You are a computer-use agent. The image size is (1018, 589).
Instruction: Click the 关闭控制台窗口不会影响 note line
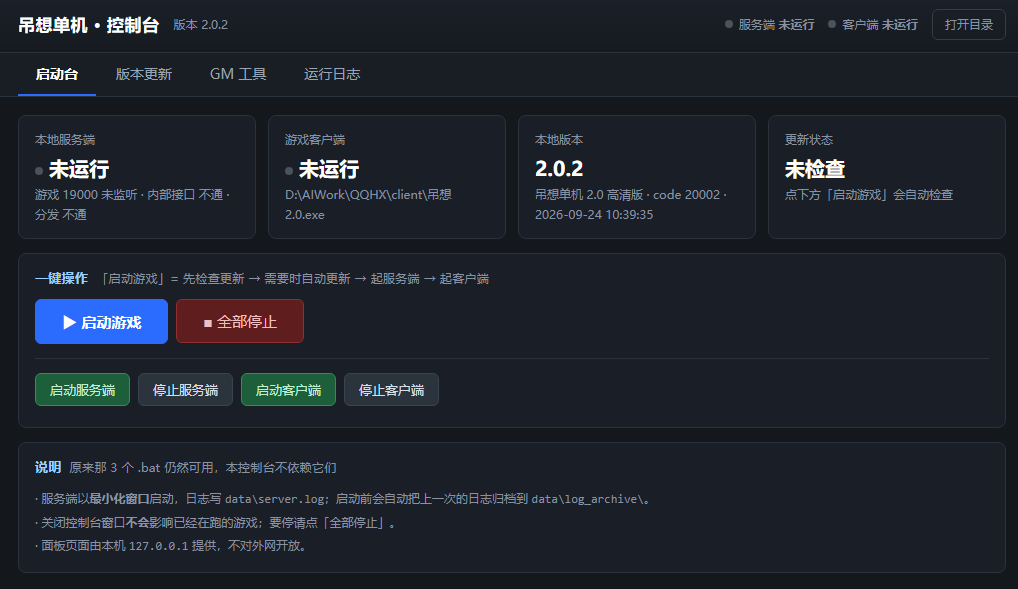[215, 522]
